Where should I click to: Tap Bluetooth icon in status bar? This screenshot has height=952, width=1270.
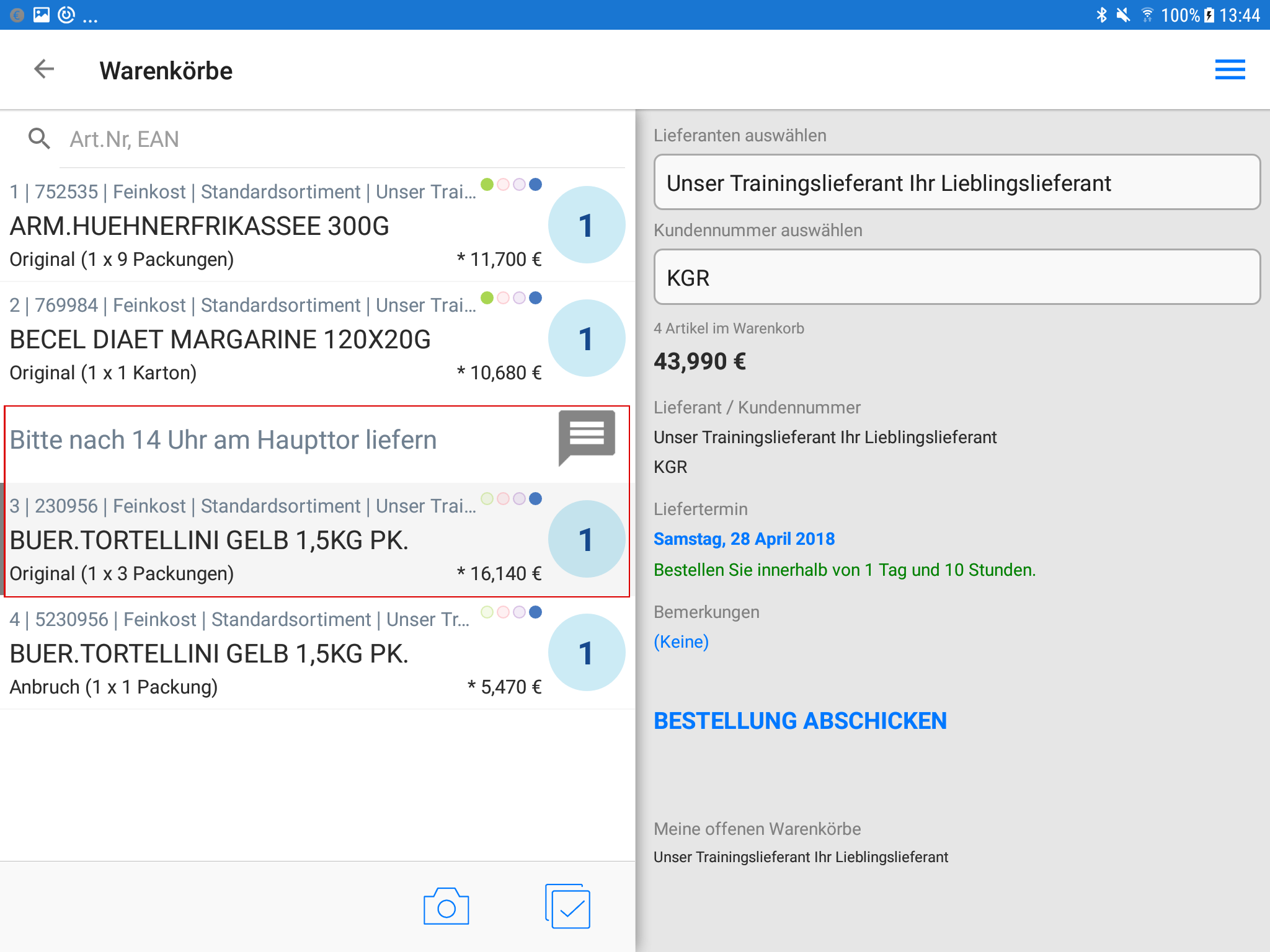point(1101,15)
